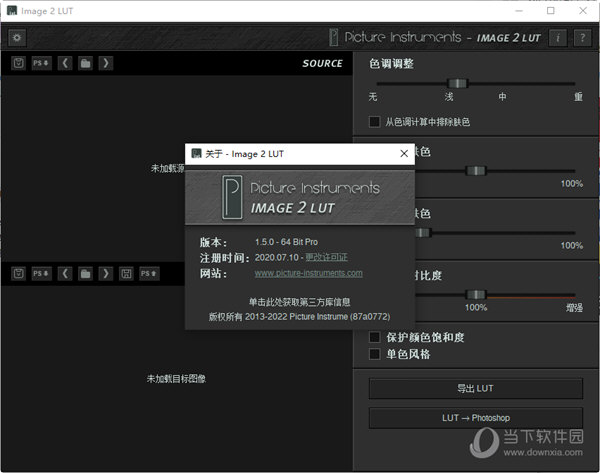Click the contrast slider handle at 100%

(x=476, y=294)
